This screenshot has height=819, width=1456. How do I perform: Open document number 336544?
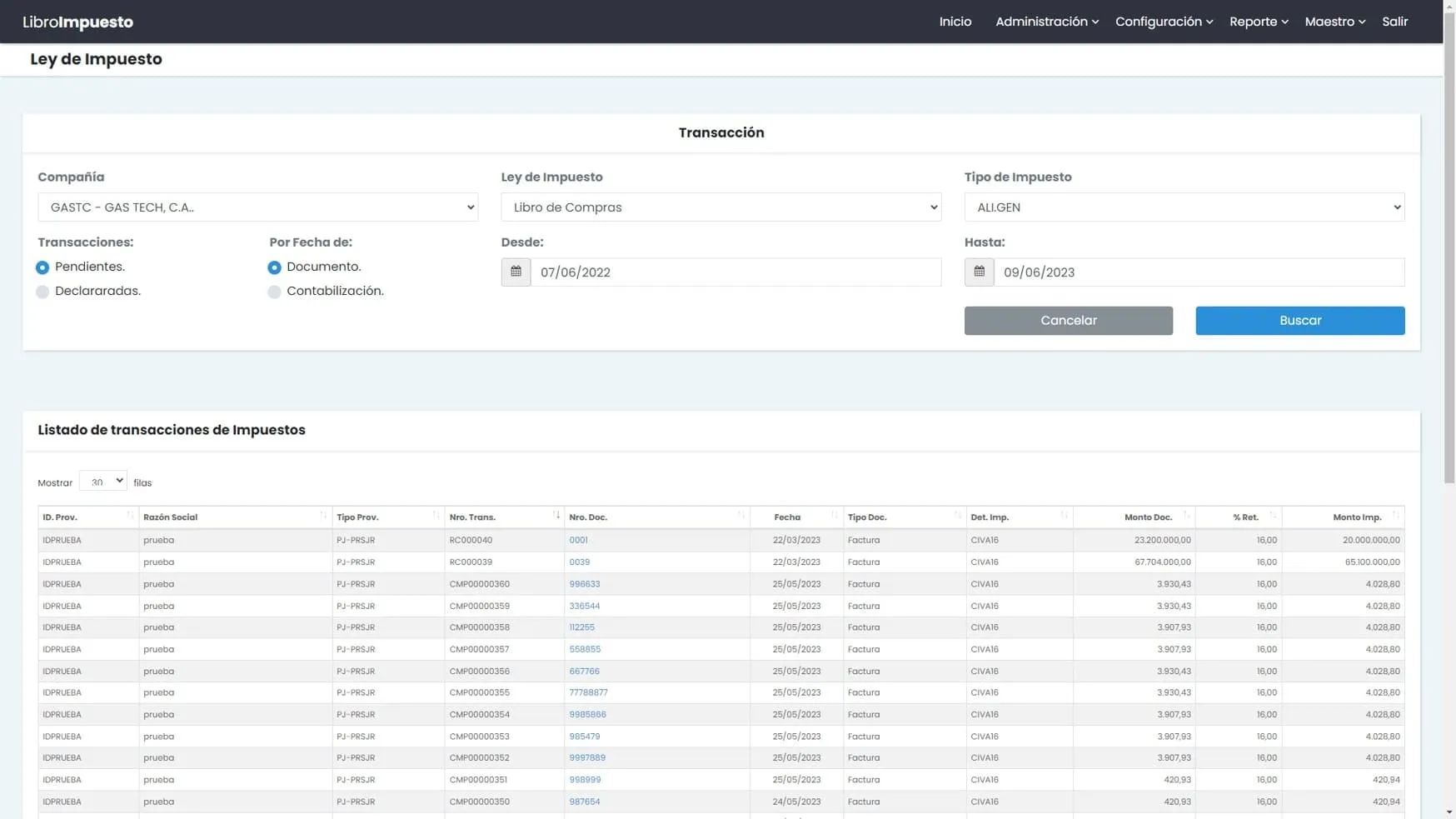(x=584, y=606)
